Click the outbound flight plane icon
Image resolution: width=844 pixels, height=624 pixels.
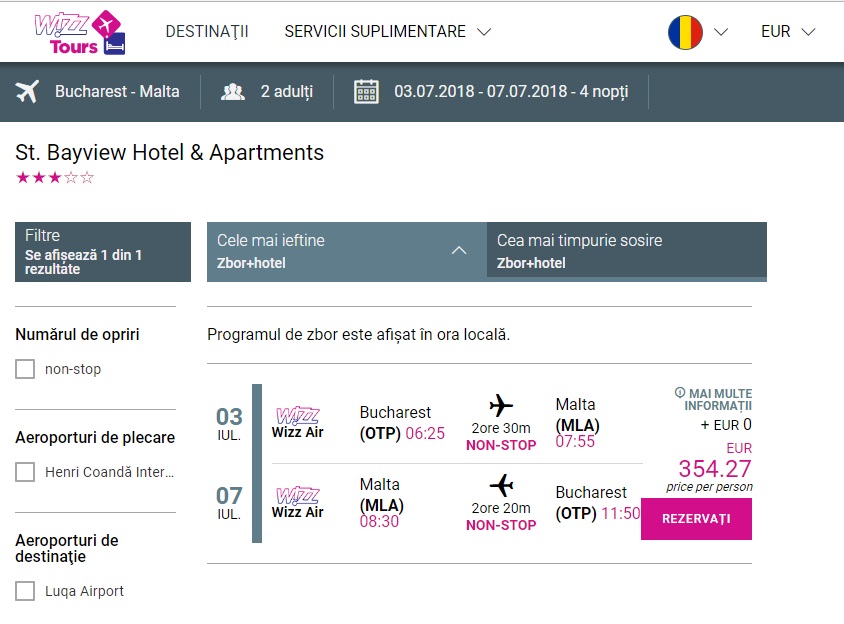501,405
